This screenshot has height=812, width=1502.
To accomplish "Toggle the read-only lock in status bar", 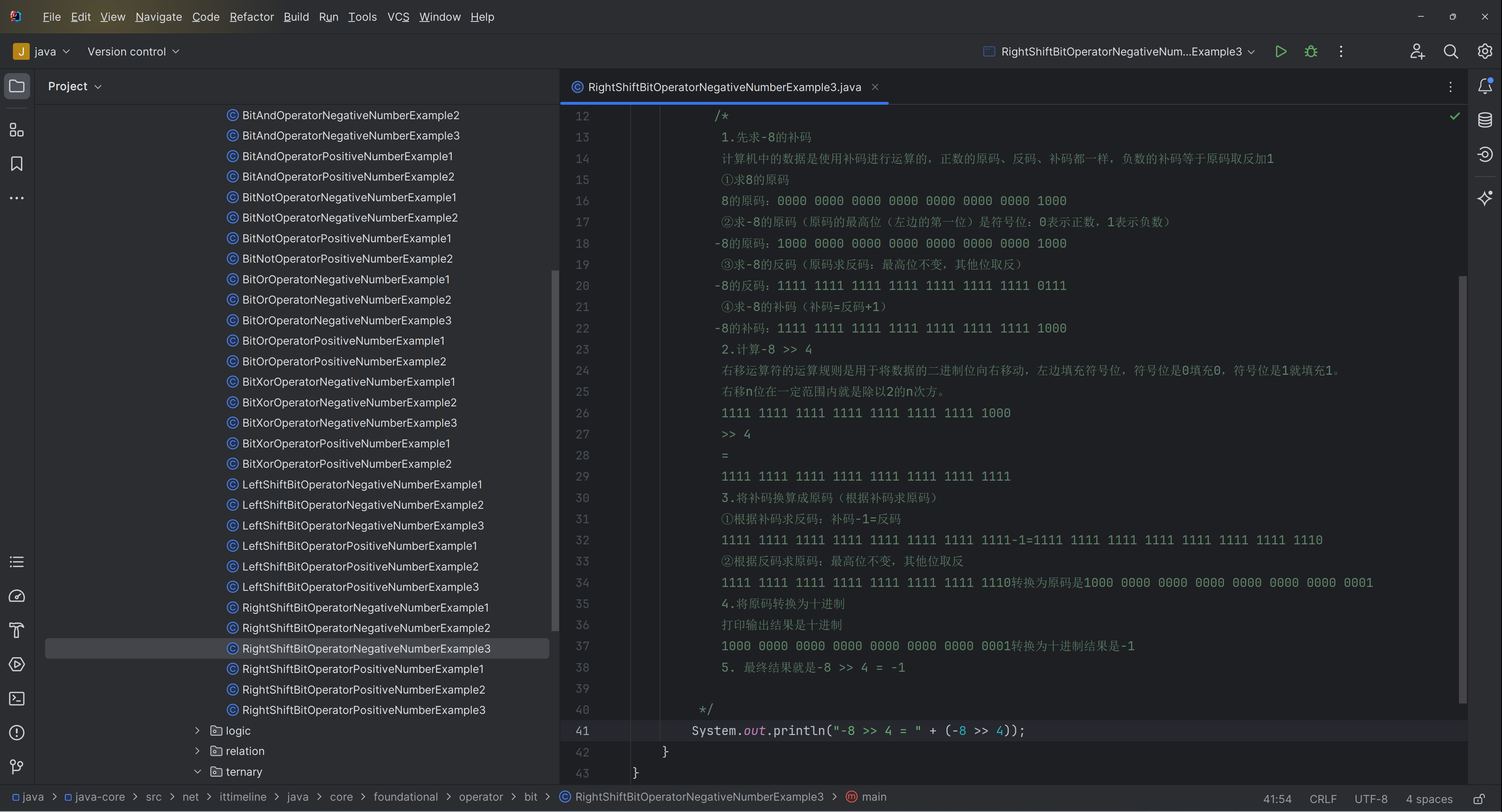I will [1479, 799].
